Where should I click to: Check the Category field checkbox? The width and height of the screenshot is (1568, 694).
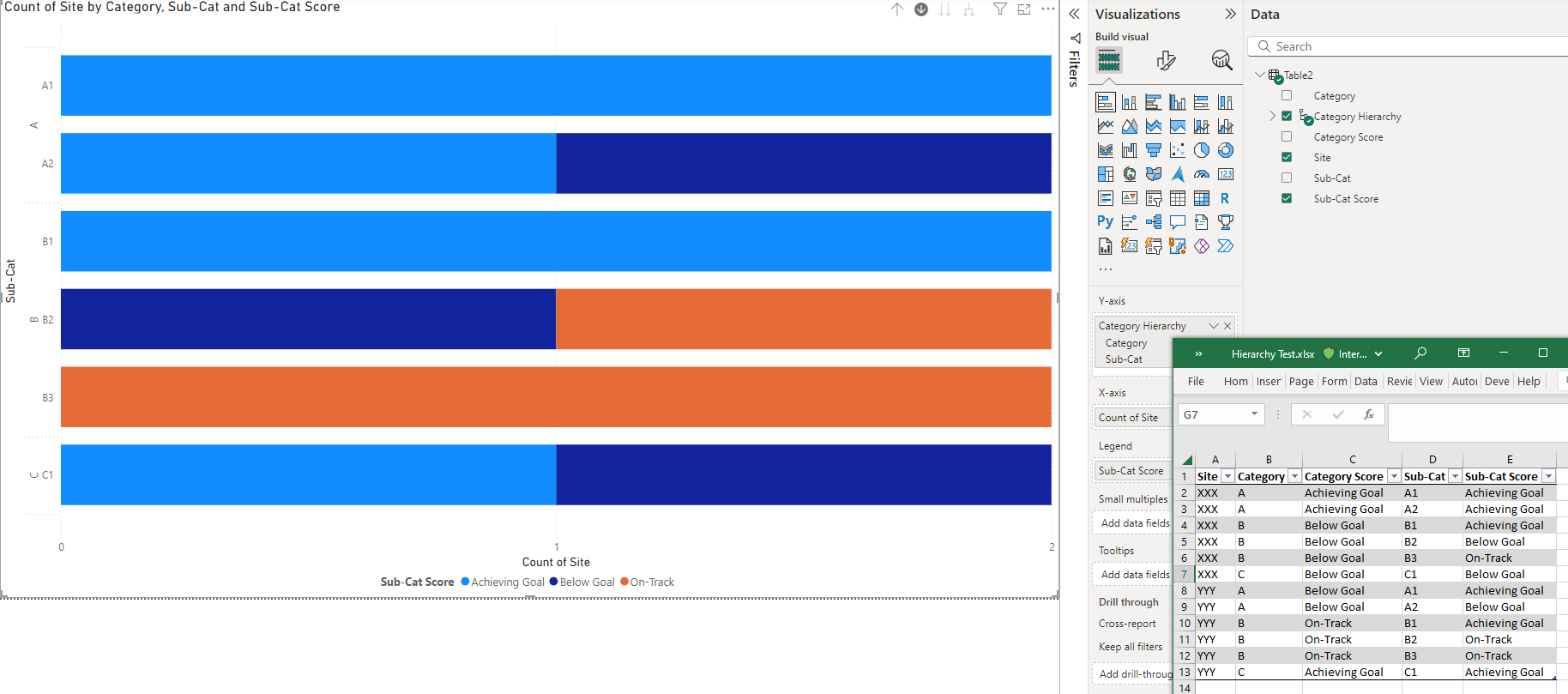click(x=1287, y=95)
